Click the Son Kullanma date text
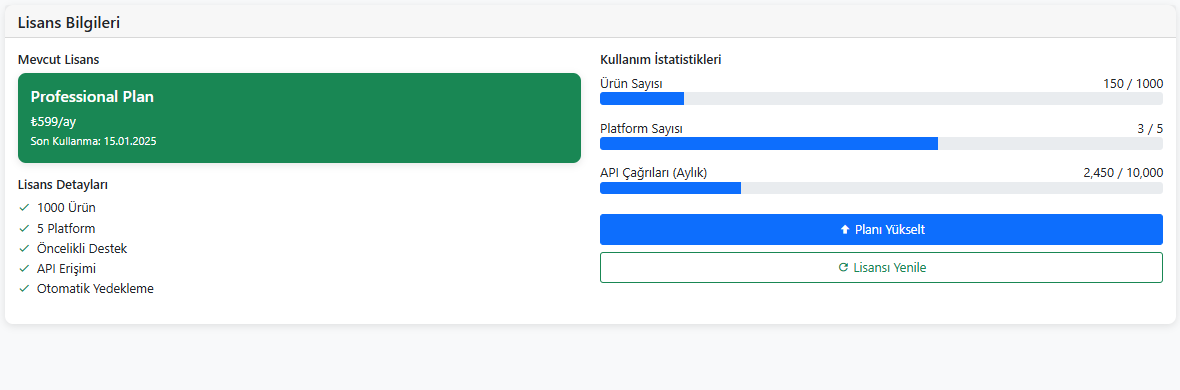 [x=93, y=141]
